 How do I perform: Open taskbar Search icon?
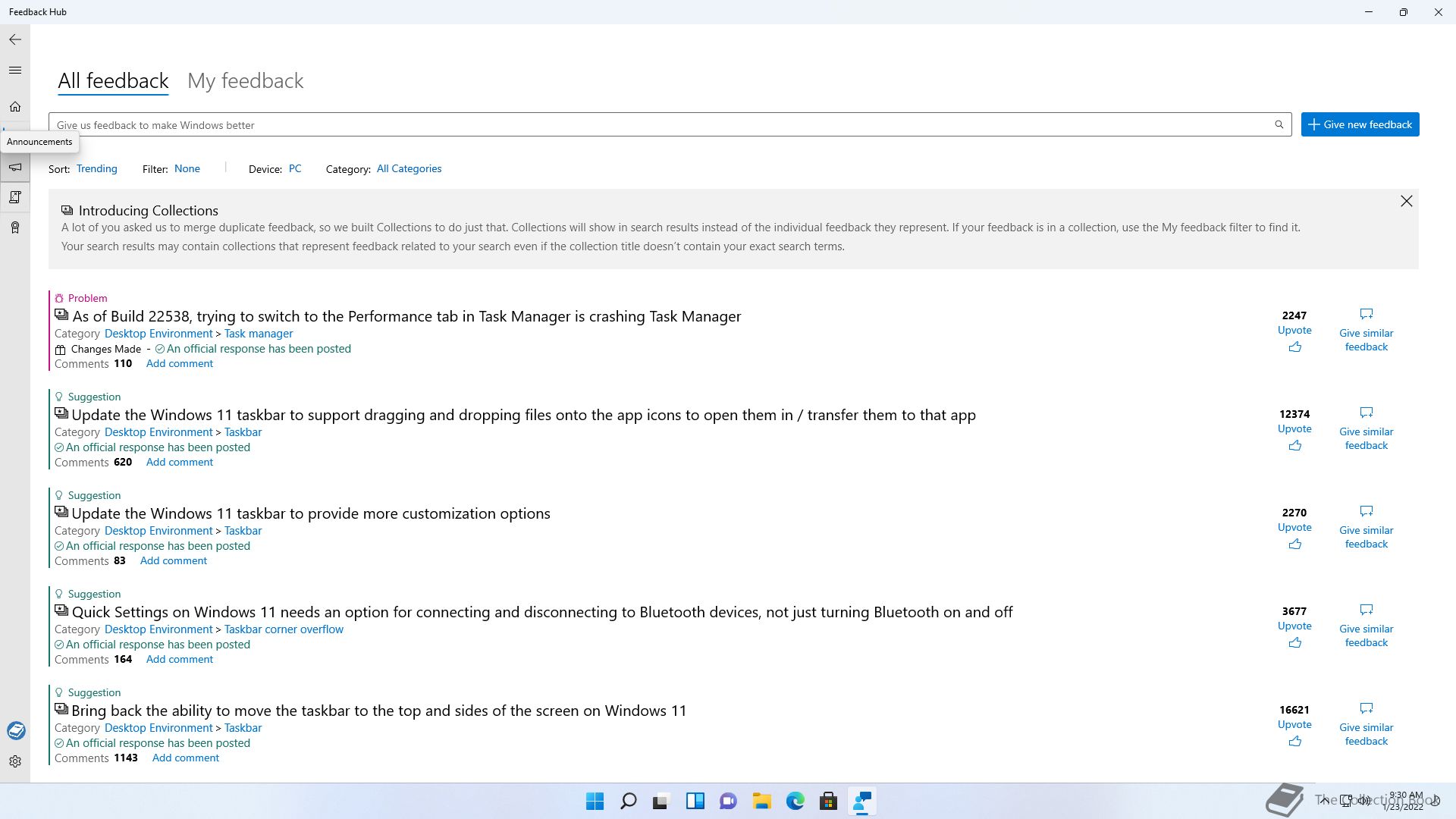tap(628, 801)
